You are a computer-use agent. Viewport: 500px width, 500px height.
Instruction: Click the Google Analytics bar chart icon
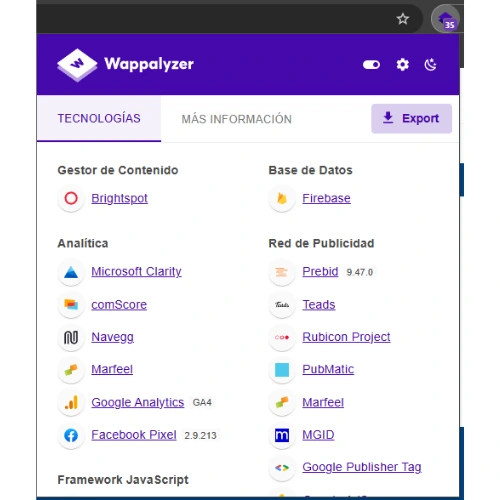[x=71, y=402]
